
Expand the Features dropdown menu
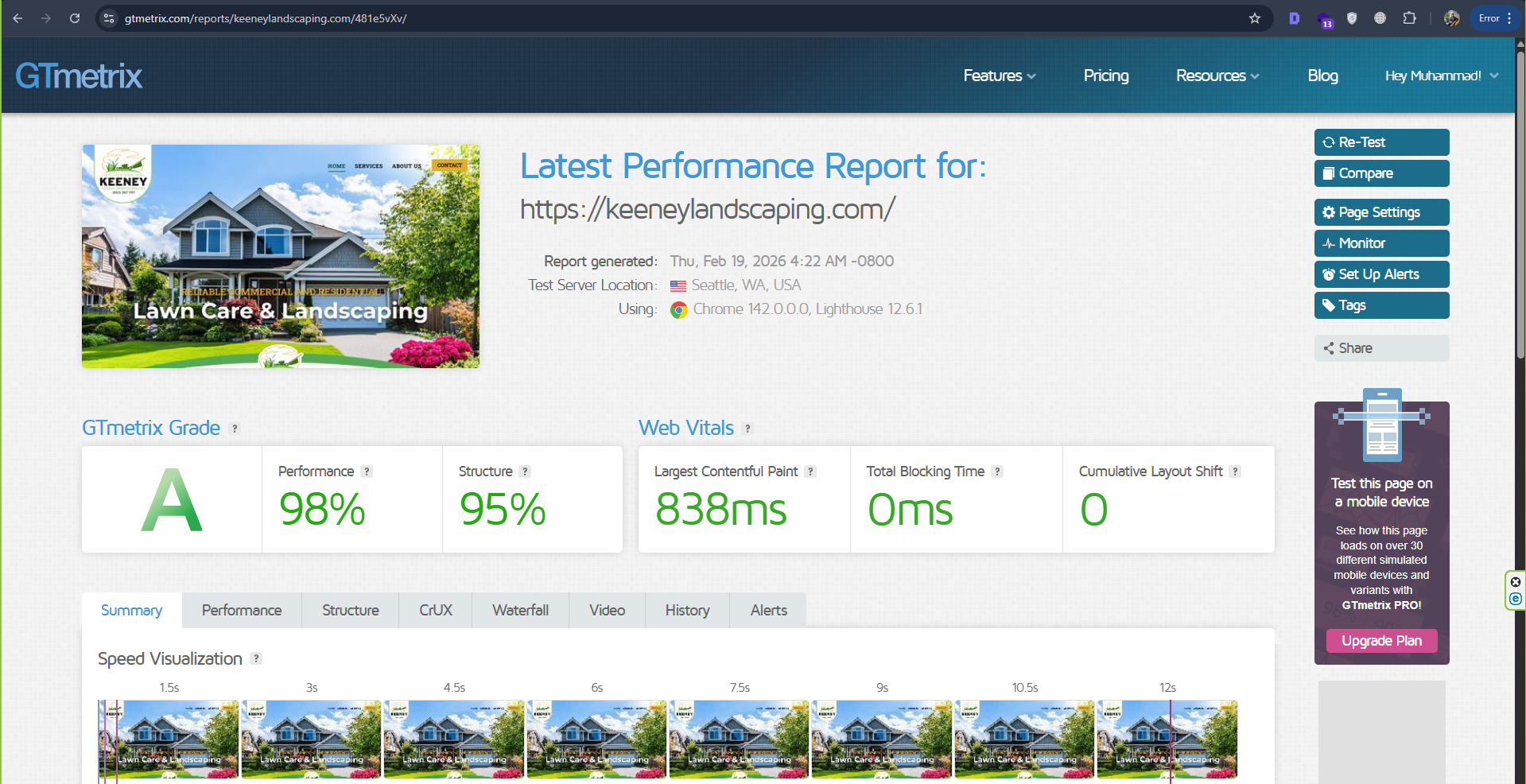[x=999, y=76]
